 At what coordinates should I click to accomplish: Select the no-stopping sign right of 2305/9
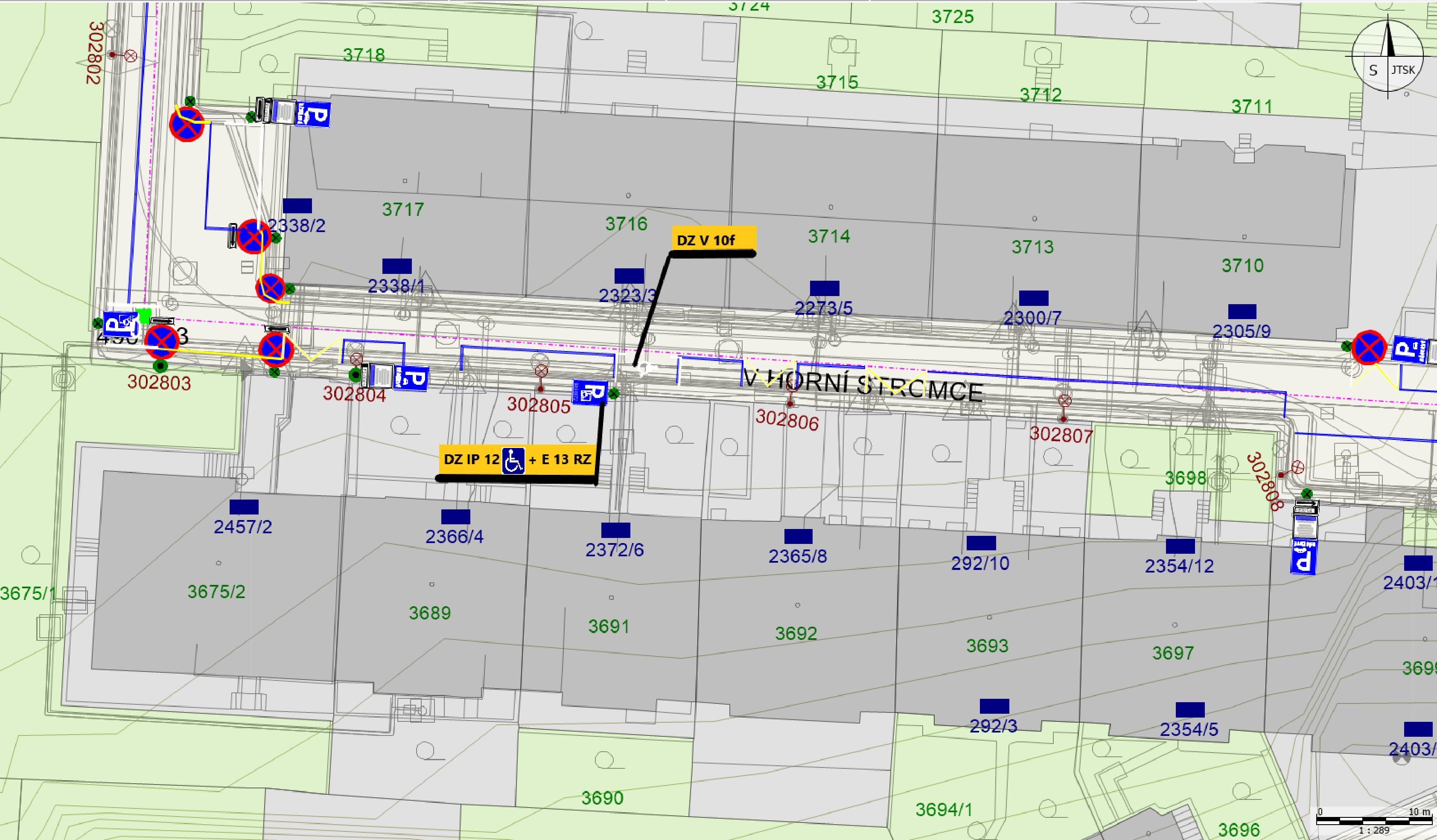point(1369,348)
